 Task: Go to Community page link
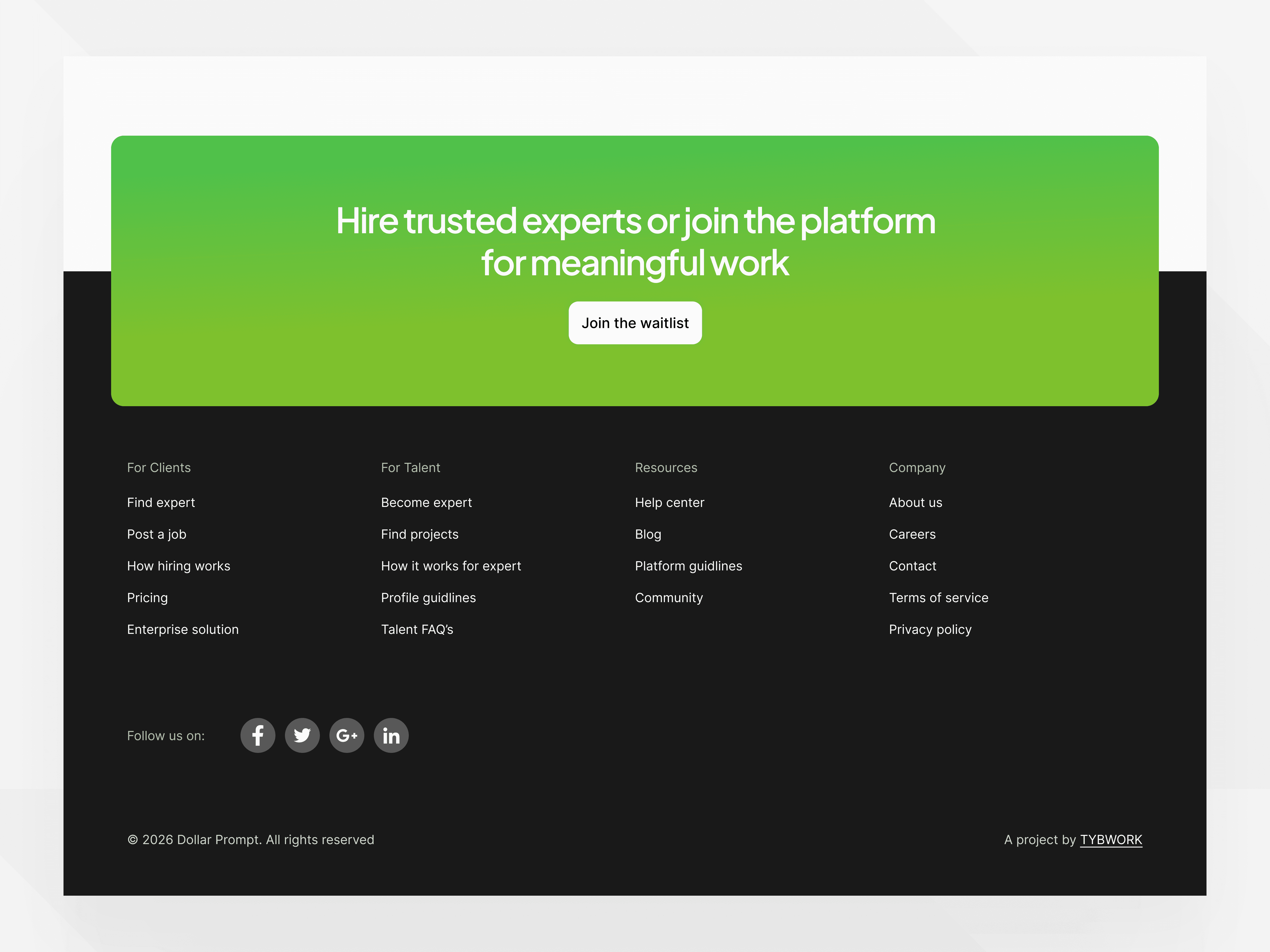point(669,597)
